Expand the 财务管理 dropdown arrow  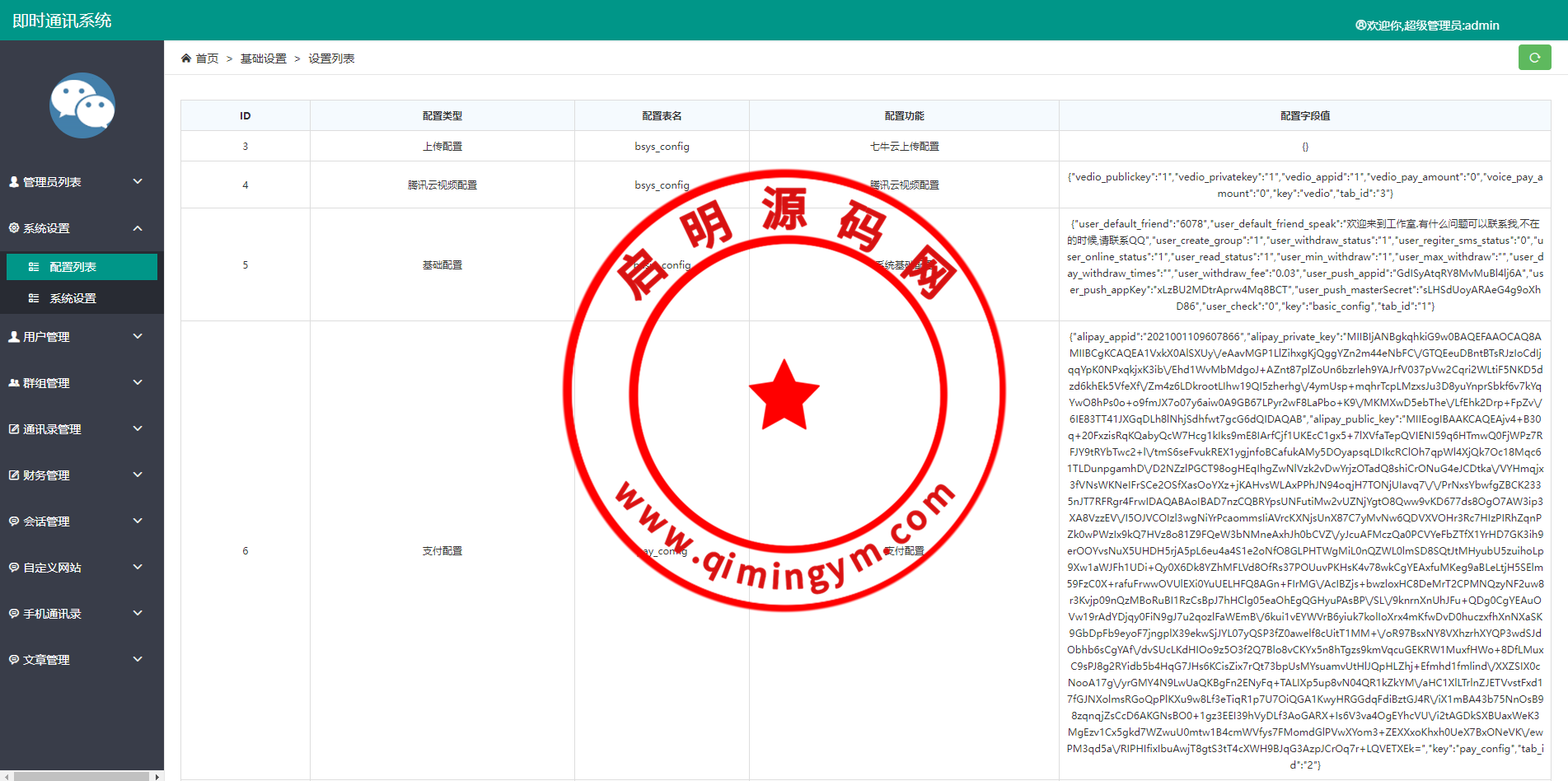click(138, 475)
